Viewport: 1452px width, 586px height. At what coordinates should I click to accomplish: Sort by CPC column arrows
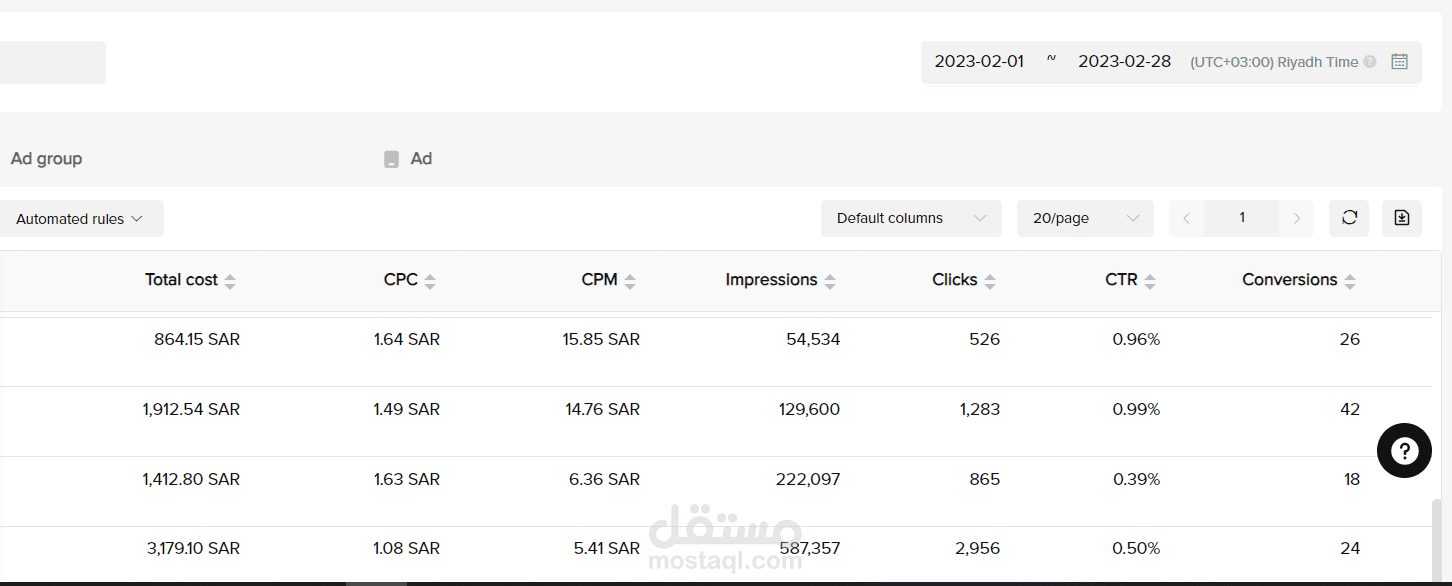pyautogui.click(x=430, y=281)
